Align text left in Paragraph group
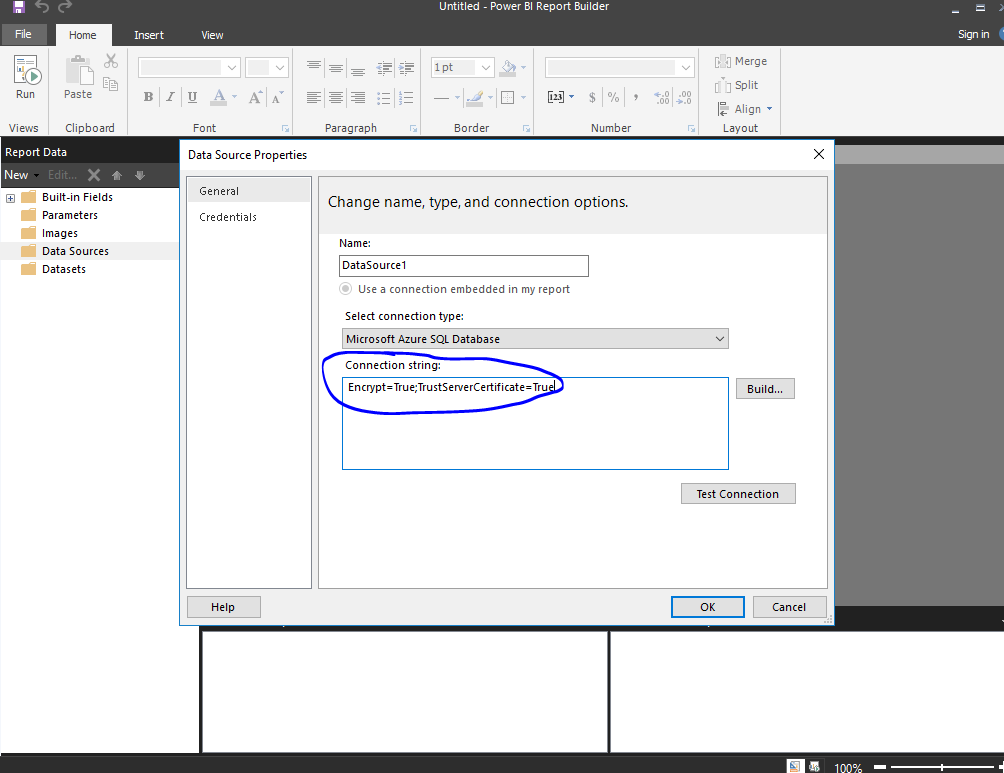This screenshot has width=1004, height=773. (x=314, y=97)
